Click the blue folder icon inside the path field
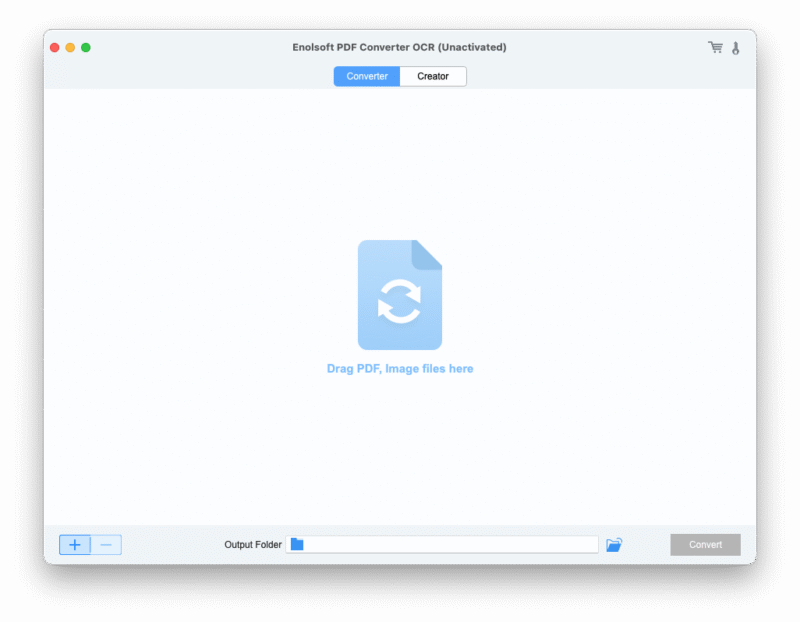 pyautogui.click(x=297, y=543)
